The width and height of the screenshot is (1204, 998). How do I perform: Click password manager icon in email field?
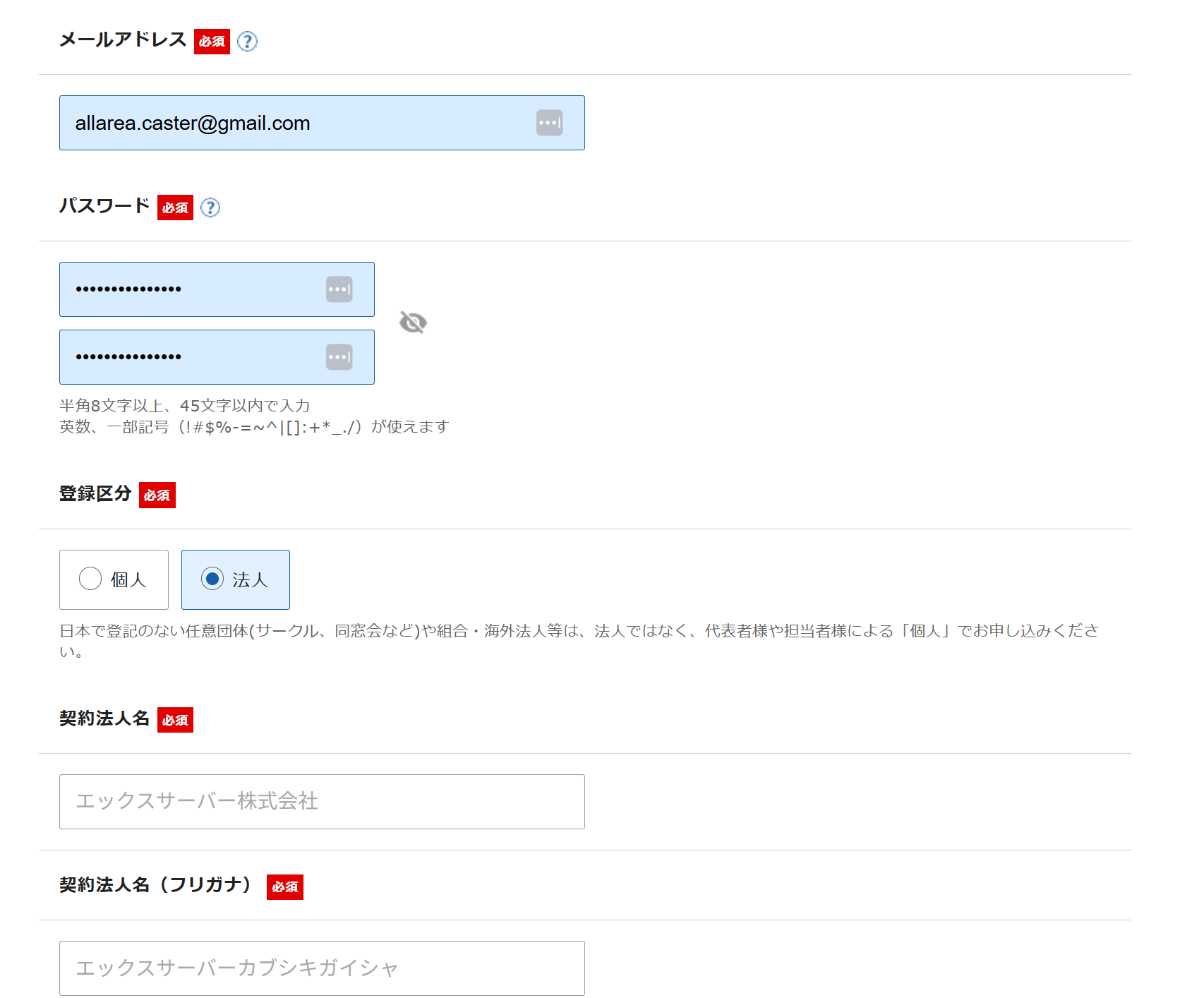549,123
